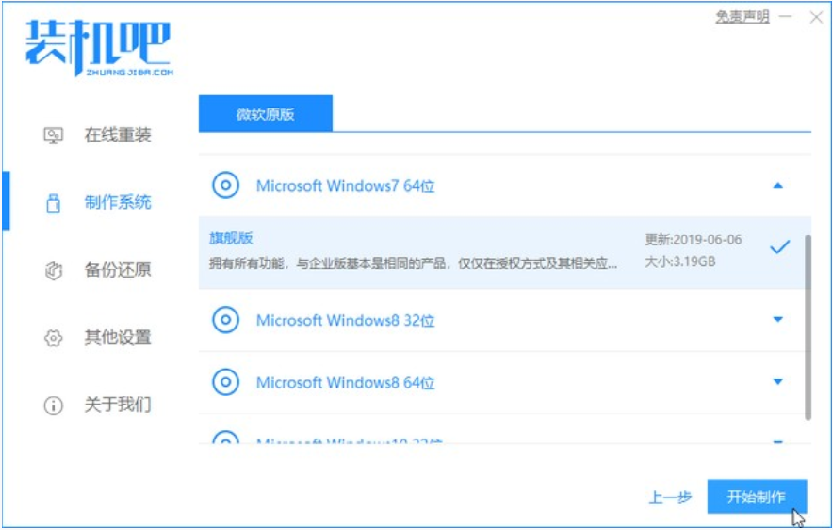Viewport: 833px width, 530px height.
Task: Open the 在线重装 monitor icon
Action: click(x=53, y=135)
